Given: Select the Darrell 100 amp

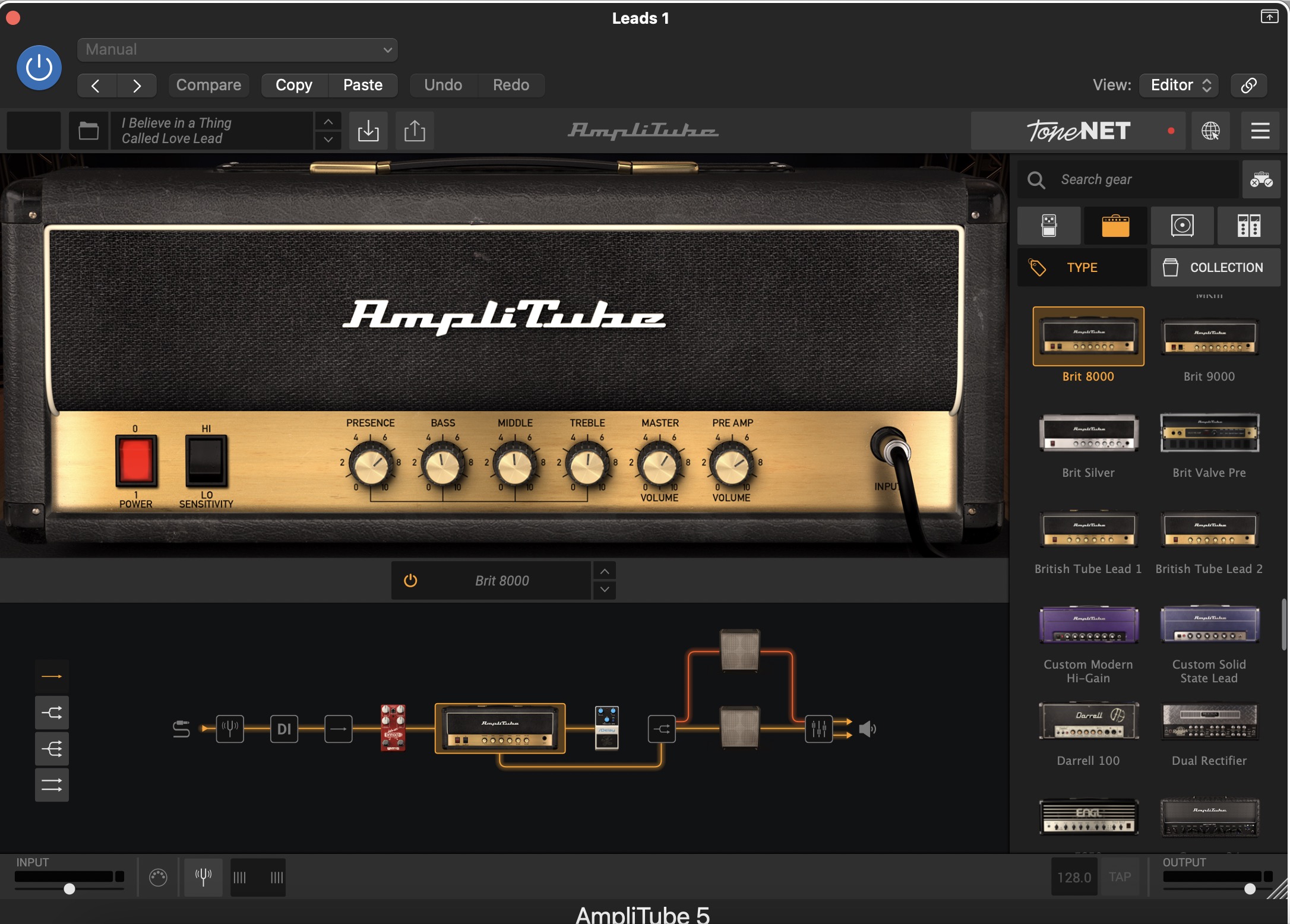Looking at the screenshot, I should coord(1089,721).
